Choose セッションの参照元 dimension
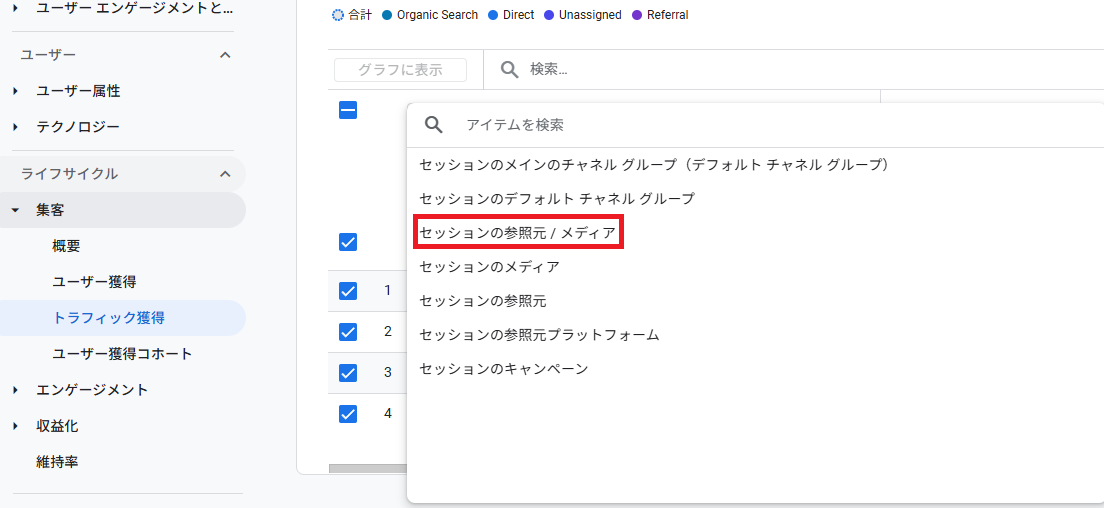 click(483, 301)
